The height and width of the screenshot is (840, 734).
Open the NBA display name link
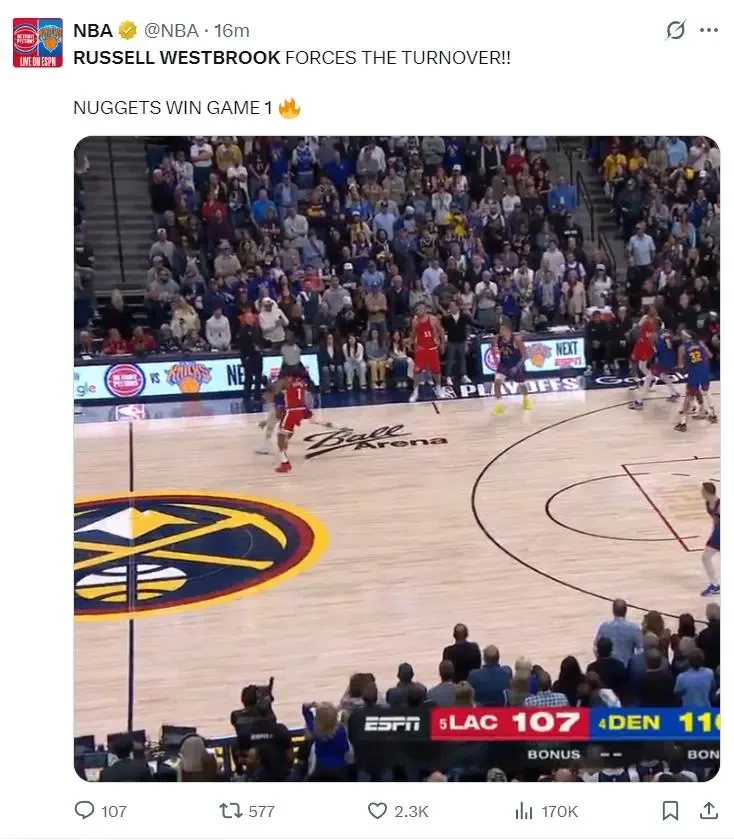tap(93, 31)
